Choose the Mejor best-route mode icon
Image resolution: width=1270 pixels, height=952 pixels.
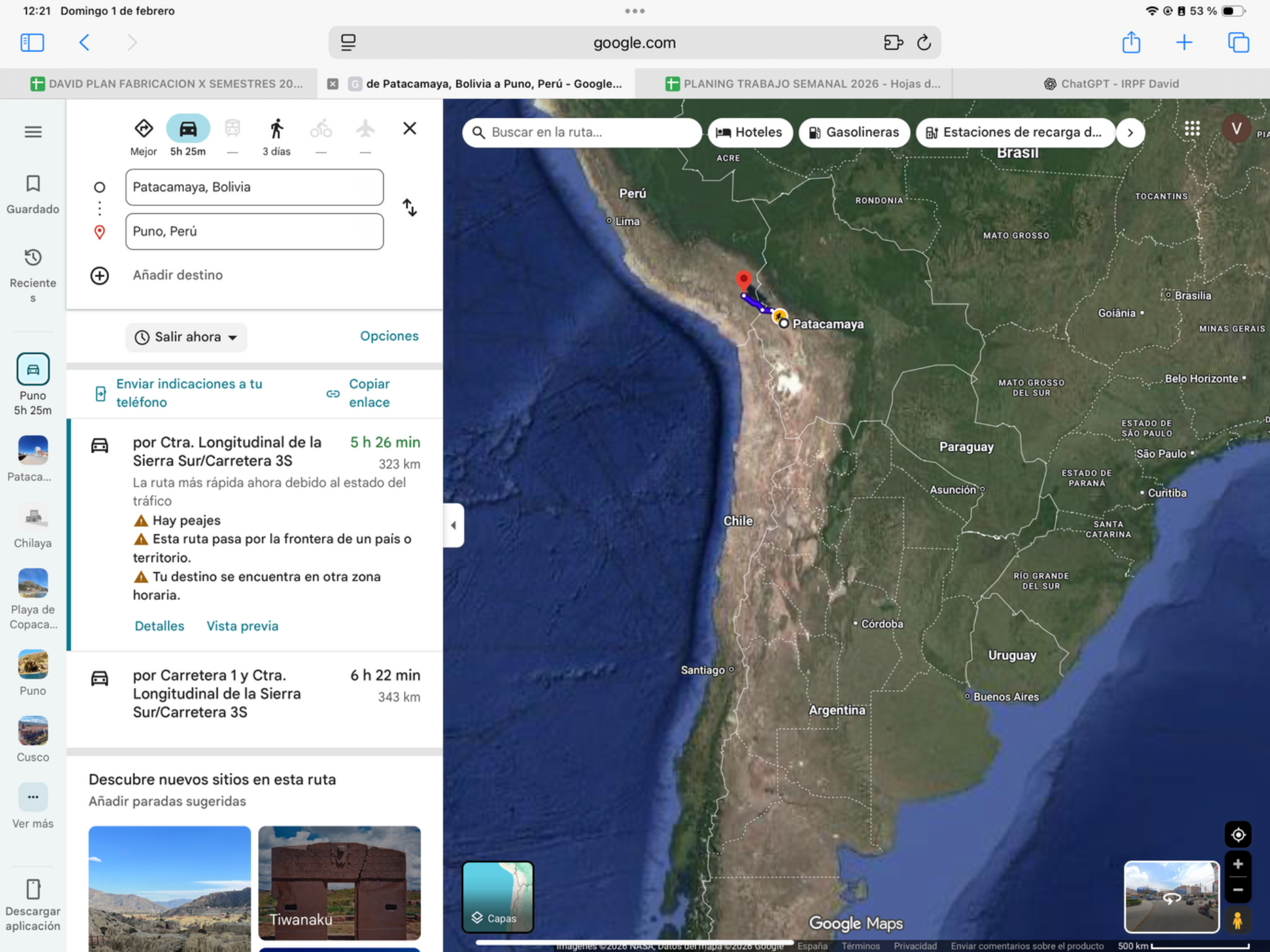(144, 129)
